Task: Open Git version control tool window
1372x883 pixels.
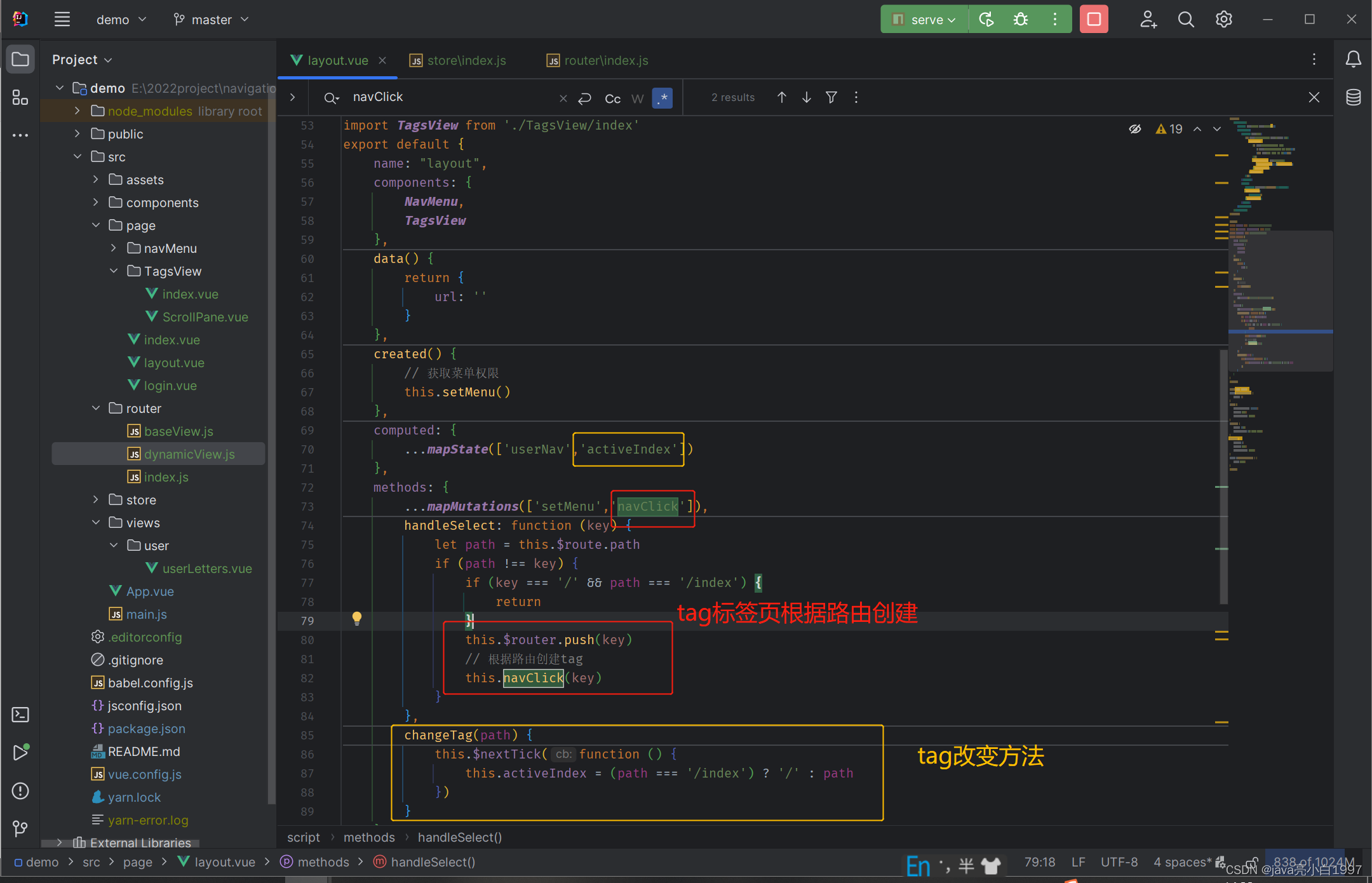Action: [20, 828]
